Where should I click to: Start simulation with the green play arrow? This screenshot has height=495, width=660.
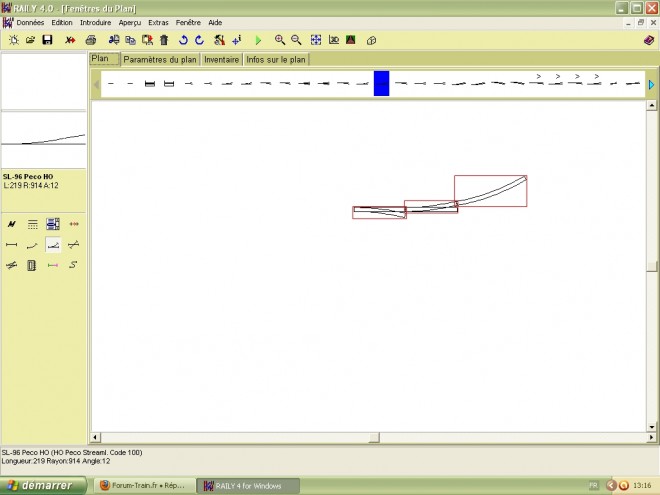258,40
